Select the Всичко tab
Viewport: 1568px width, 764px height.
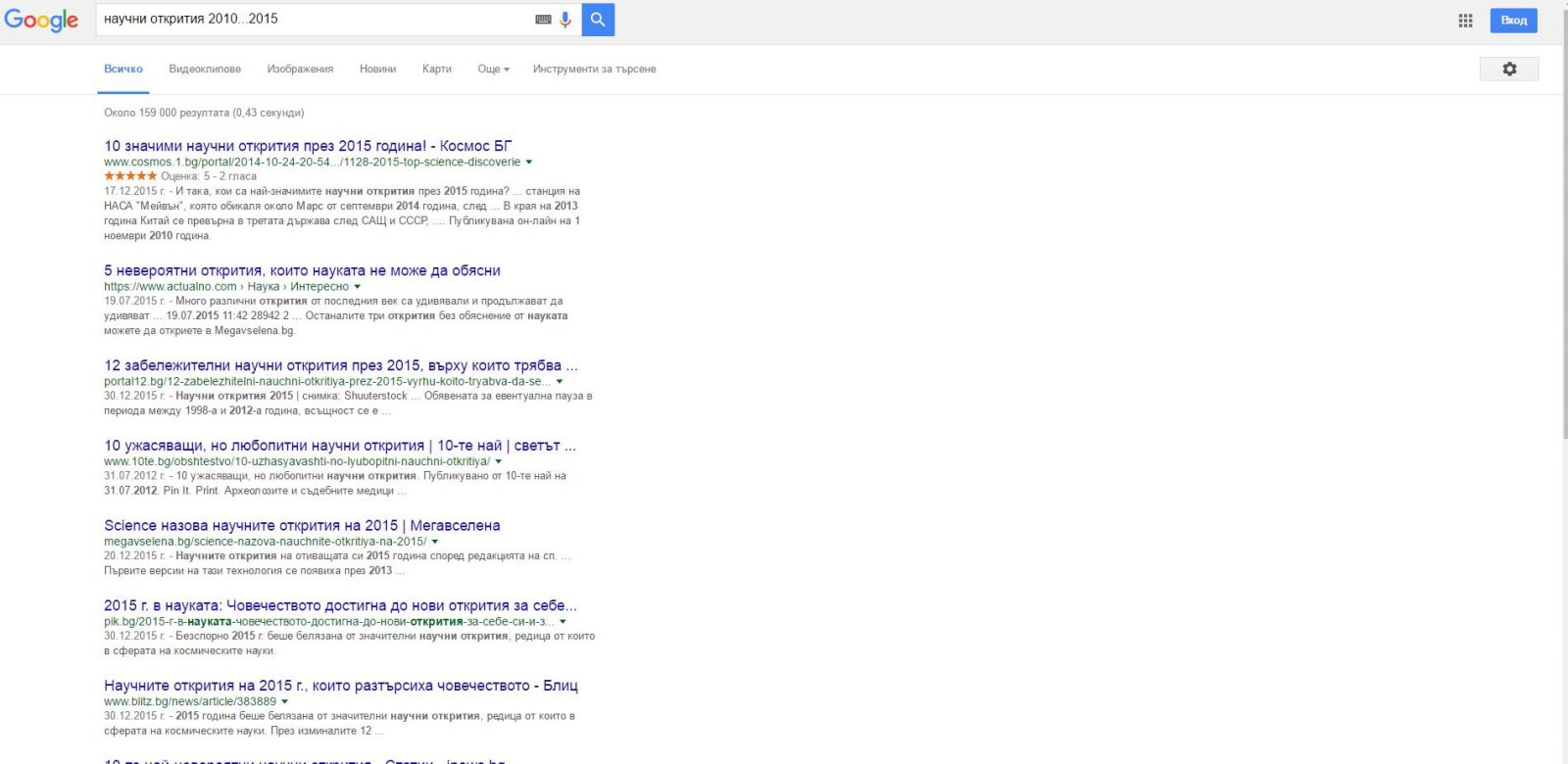pos(123,69)
